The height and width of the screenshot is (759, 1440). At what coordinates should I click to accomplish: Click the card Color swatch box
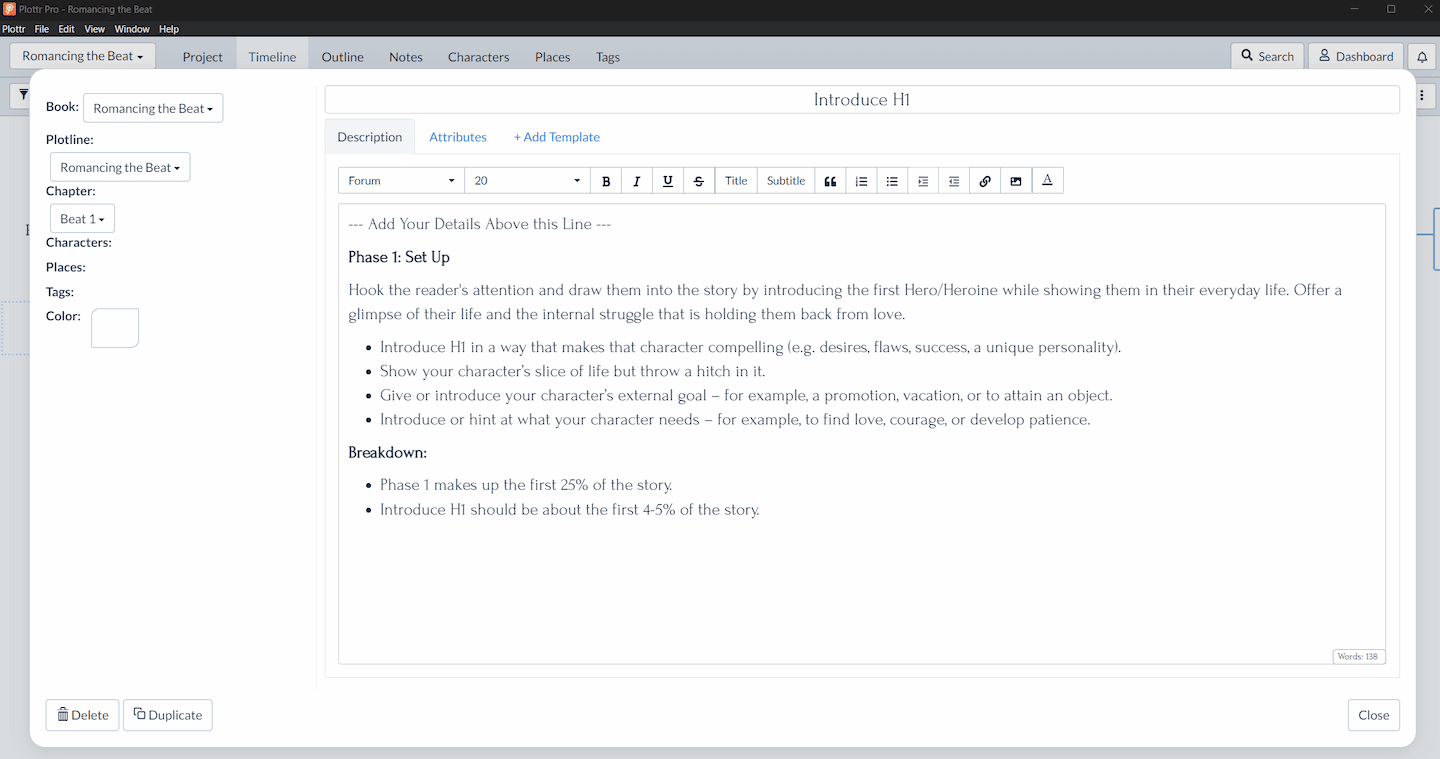(x=115, y=328)
